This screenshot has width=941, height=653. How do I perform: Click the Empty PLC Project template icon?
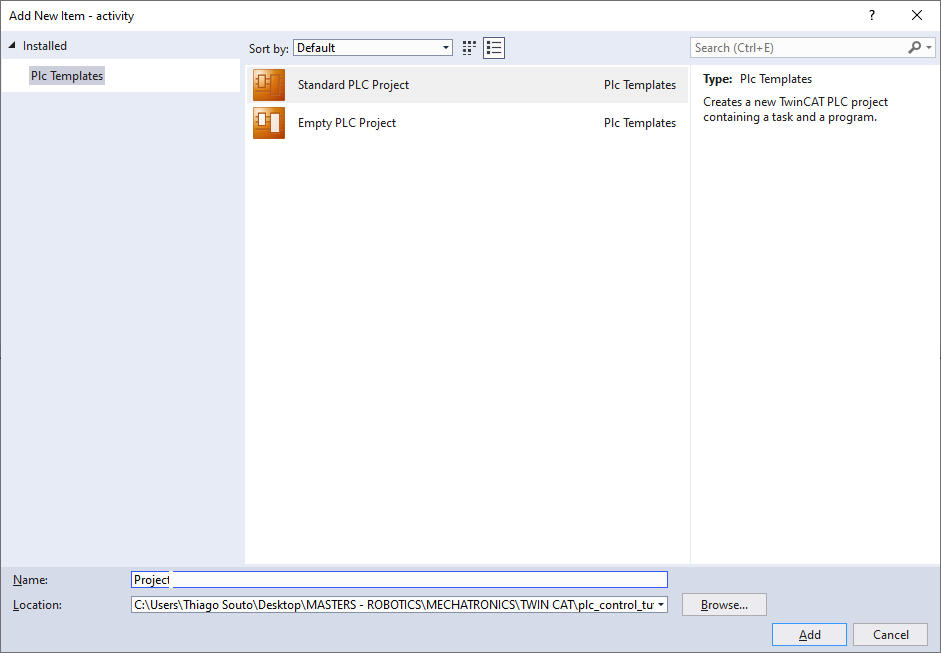(269, 123)
